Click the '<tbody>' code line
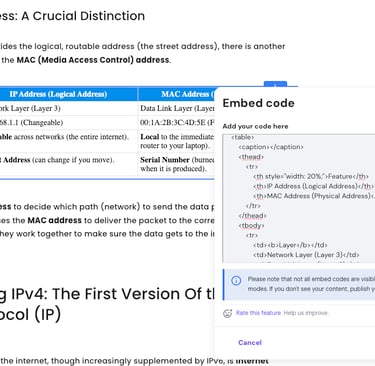Image resolution: width=375 pixels, height=366 pixels. point(251,225)
